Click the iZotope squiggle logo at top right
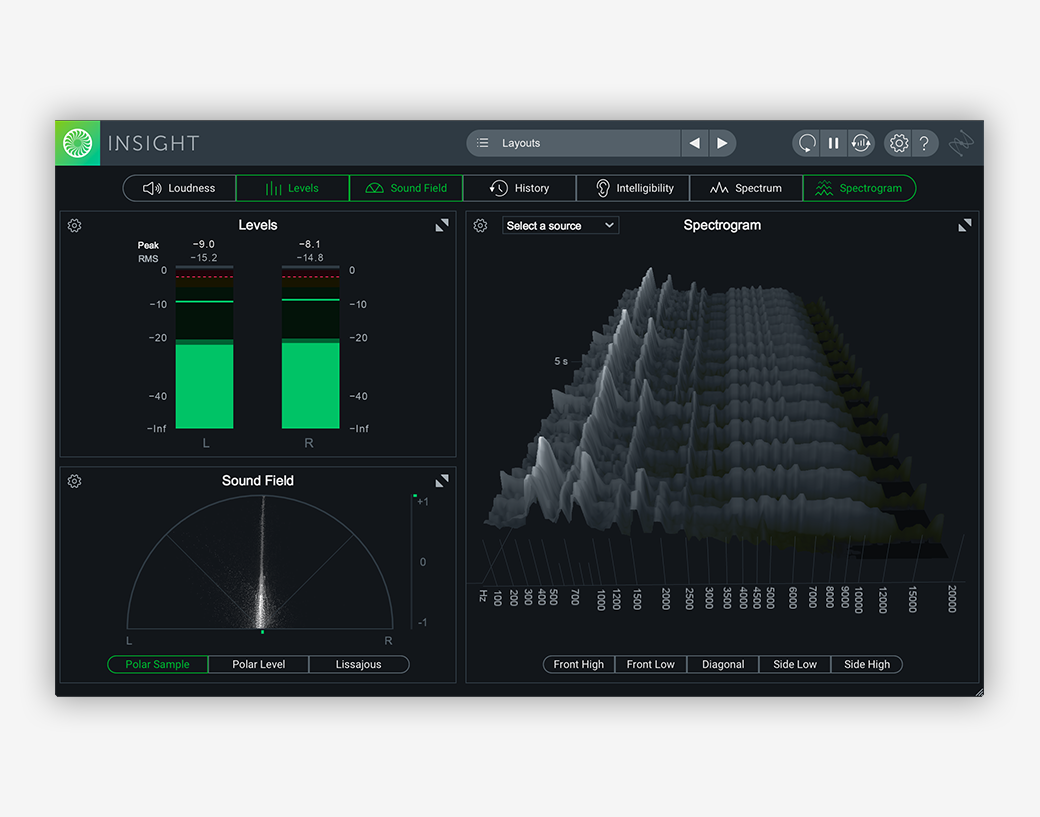This screenshot has width=1040, height=817. [x=960, y=143]
